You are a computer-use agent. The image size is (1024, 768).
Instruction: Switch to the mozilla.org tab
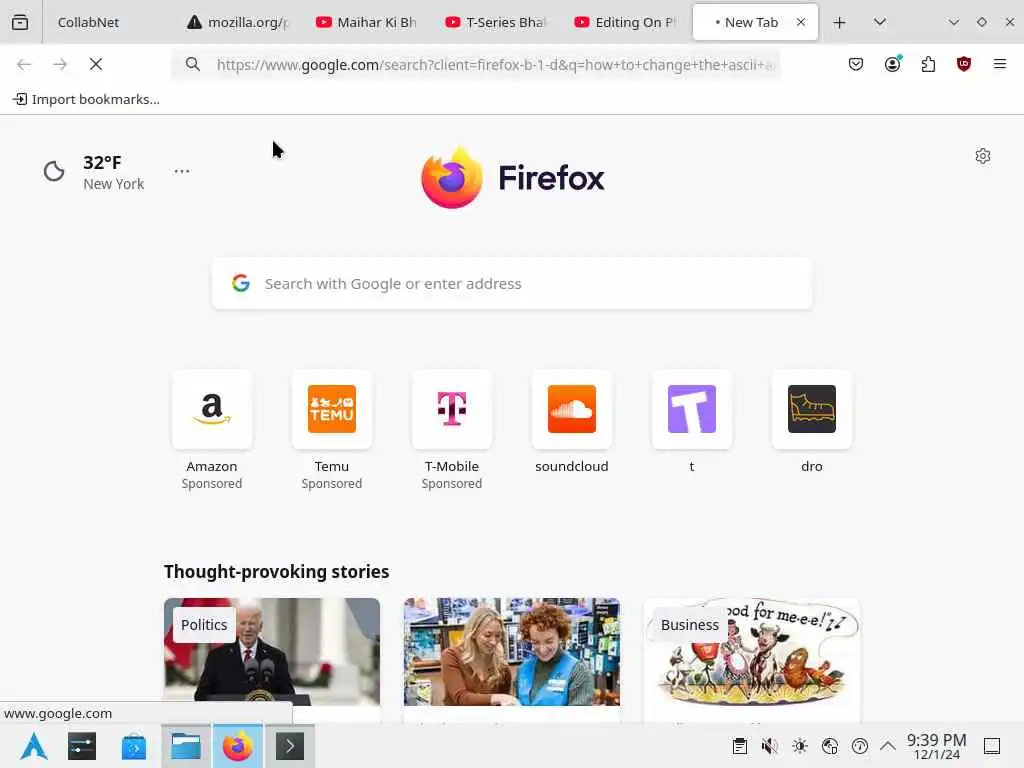pyautogui.click(x=238, y=22)
